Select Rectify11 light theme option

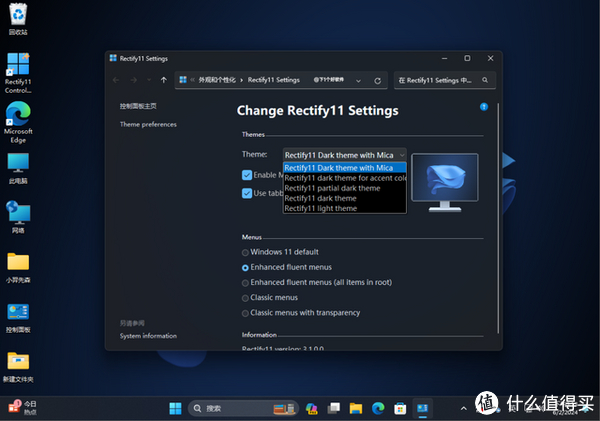[344, 208]
